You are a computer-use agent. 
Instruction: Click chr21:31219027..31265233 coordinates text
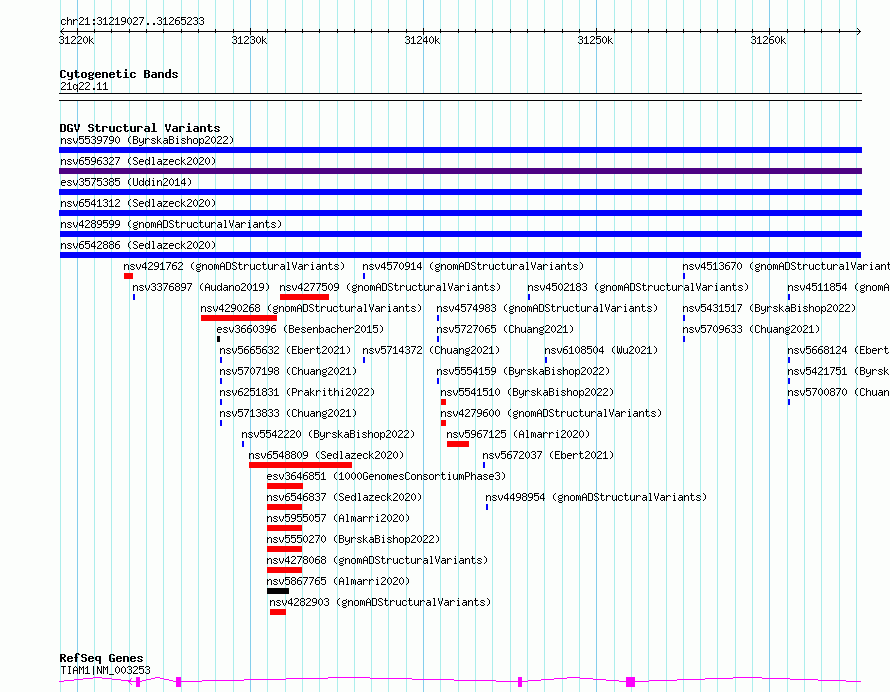pyautogui.click(x=132, y=22)
